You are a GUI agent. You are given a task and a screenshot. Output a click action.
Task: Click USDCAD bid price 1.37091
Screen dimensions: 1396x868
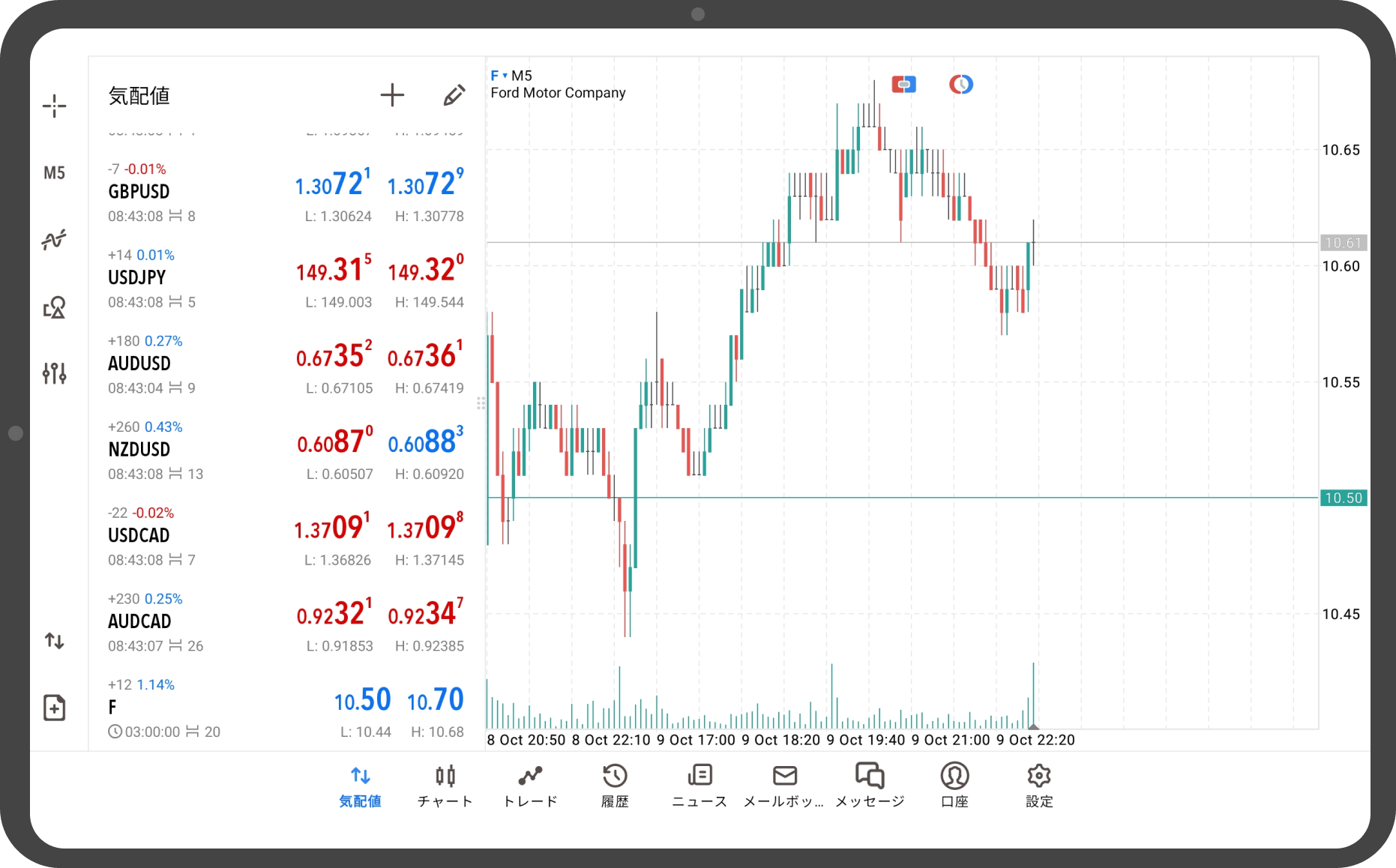[332, 527]
